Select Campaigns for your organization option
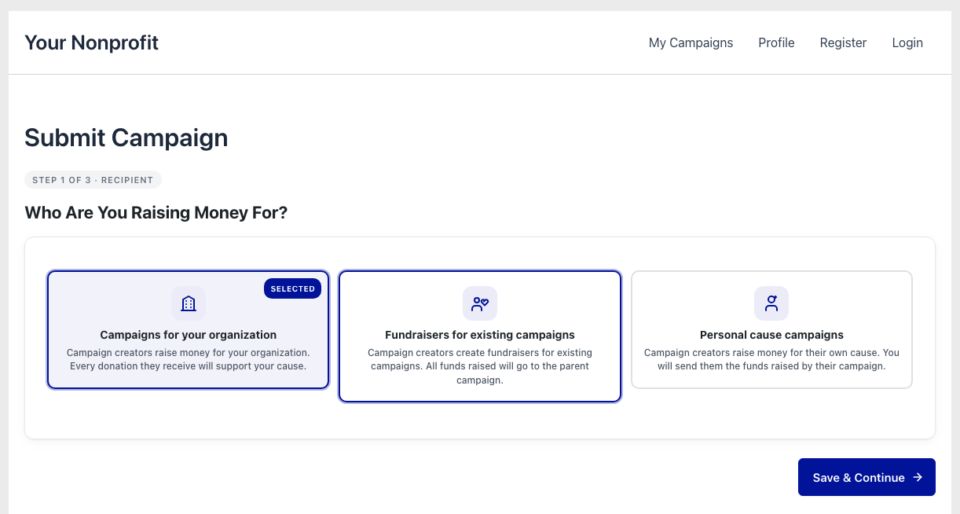 (x=188, y=330)
